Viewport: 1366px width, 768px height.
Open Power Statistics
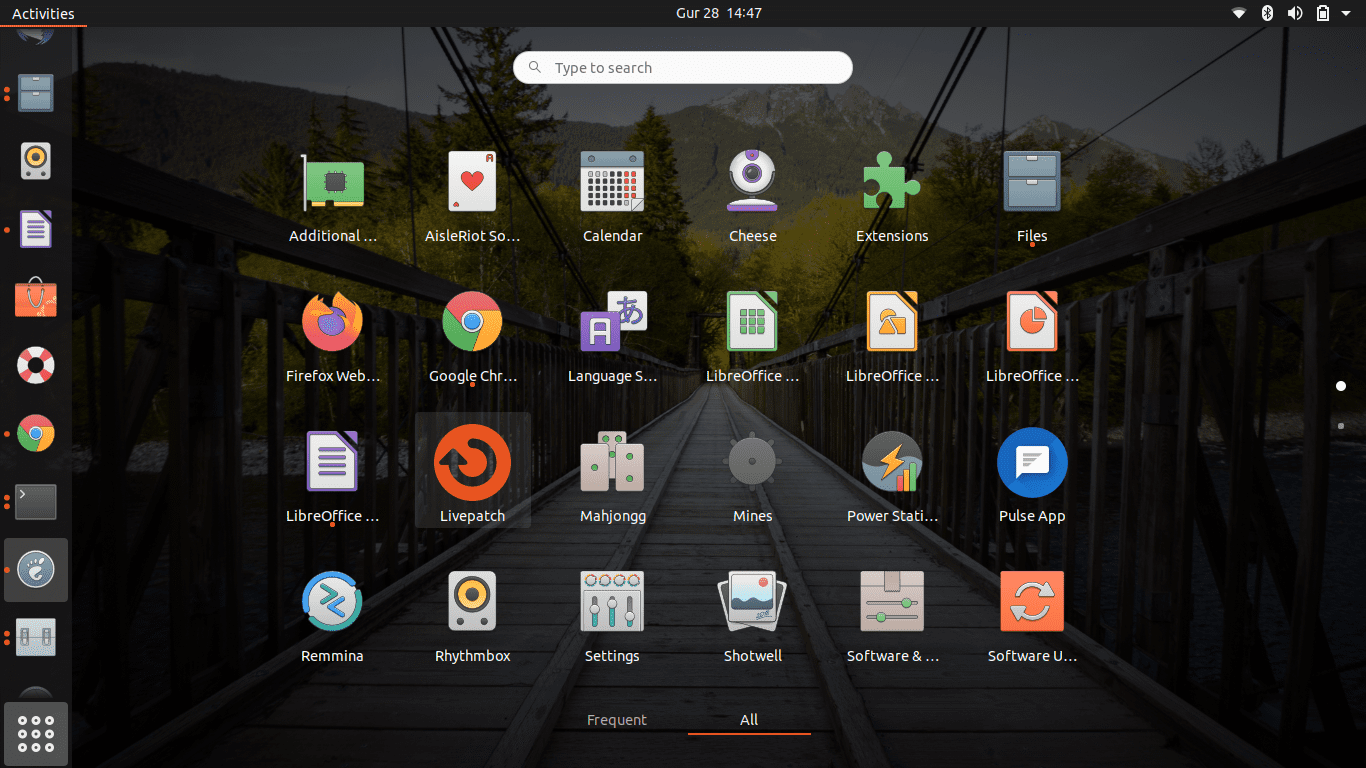pos(892,477)
